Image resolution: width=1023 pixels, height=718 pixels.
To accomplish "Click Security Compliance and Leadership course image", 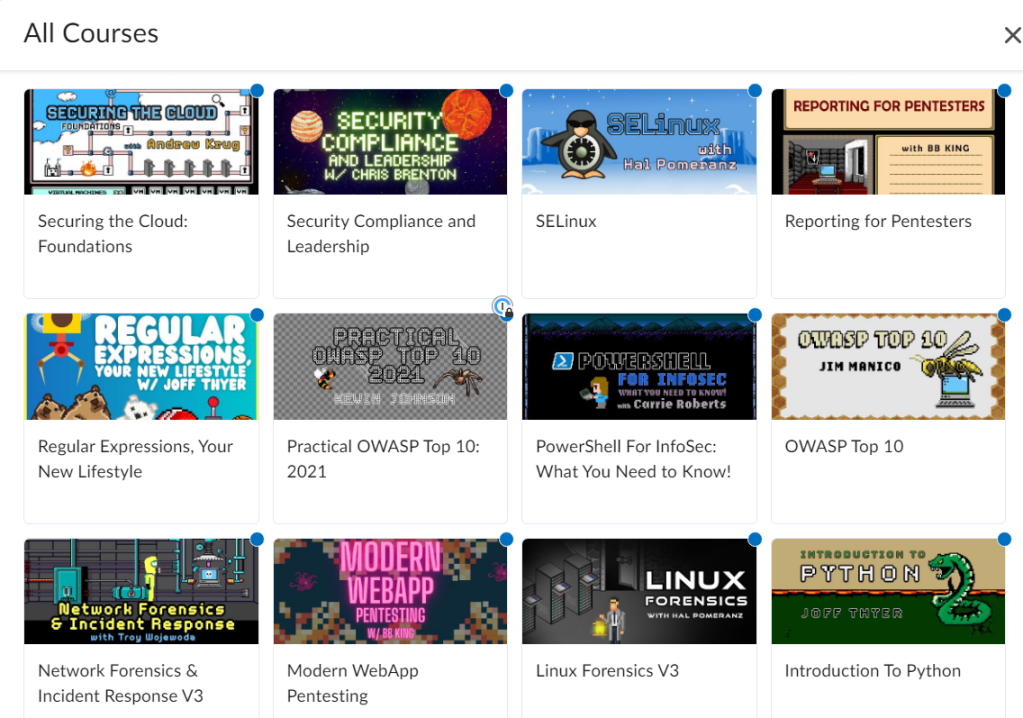I will click(390, 142).
